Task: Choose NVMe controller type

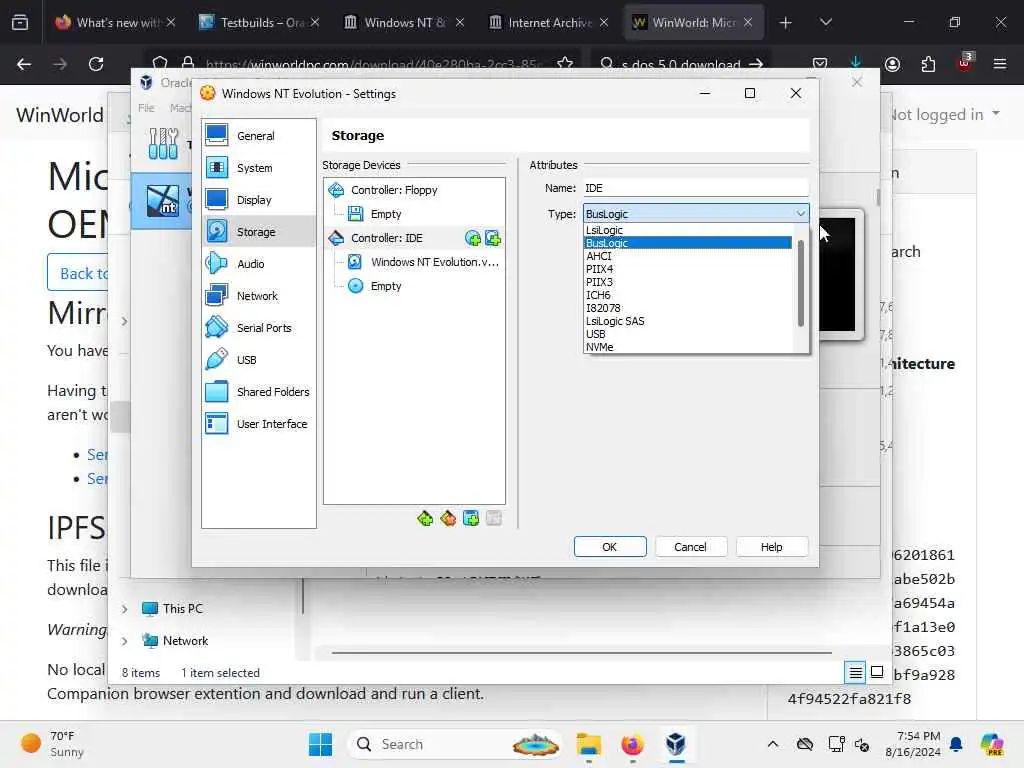Action: 688,347
